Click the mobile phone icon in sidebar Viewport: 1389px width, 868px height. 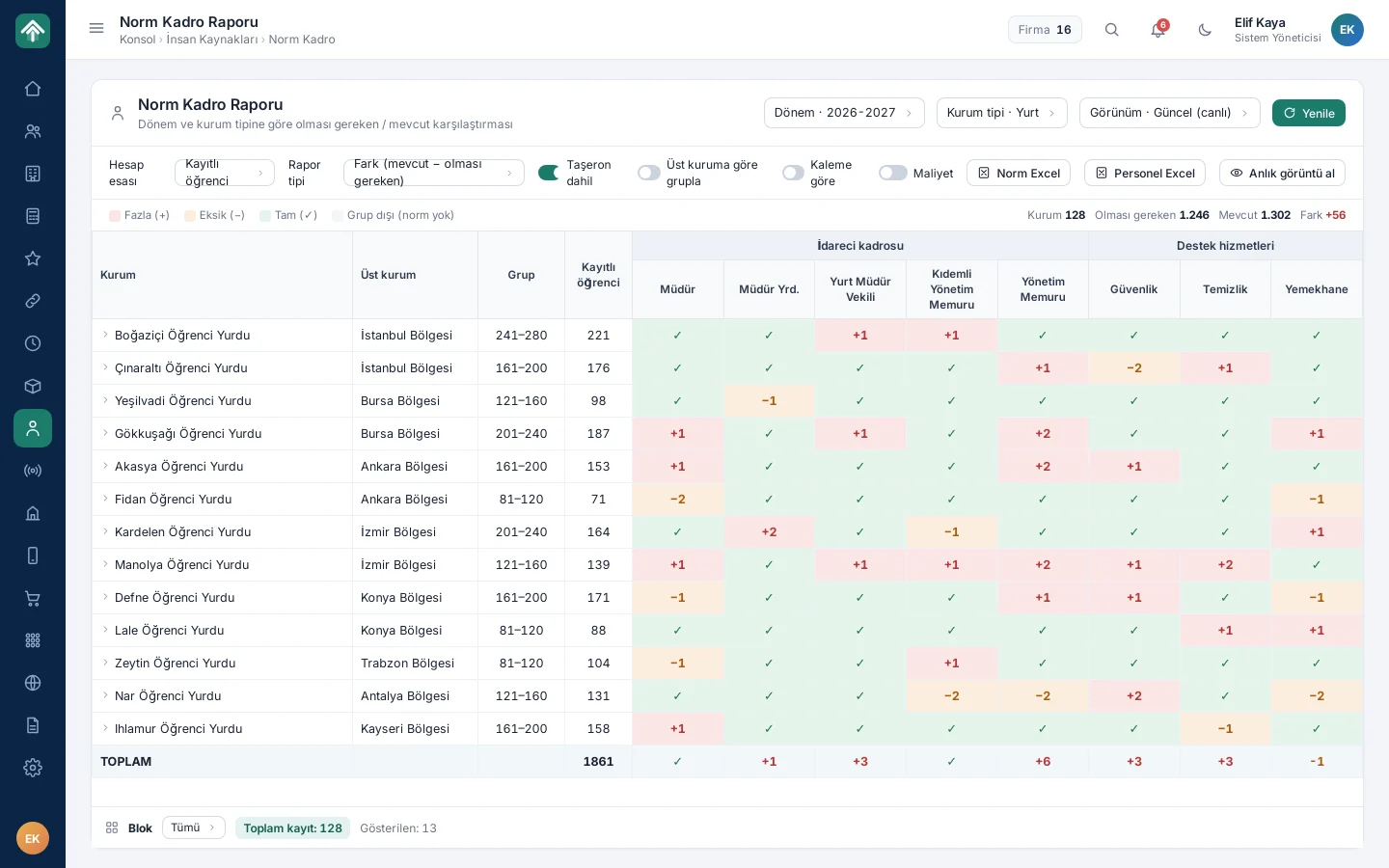(x=33, y=556)
